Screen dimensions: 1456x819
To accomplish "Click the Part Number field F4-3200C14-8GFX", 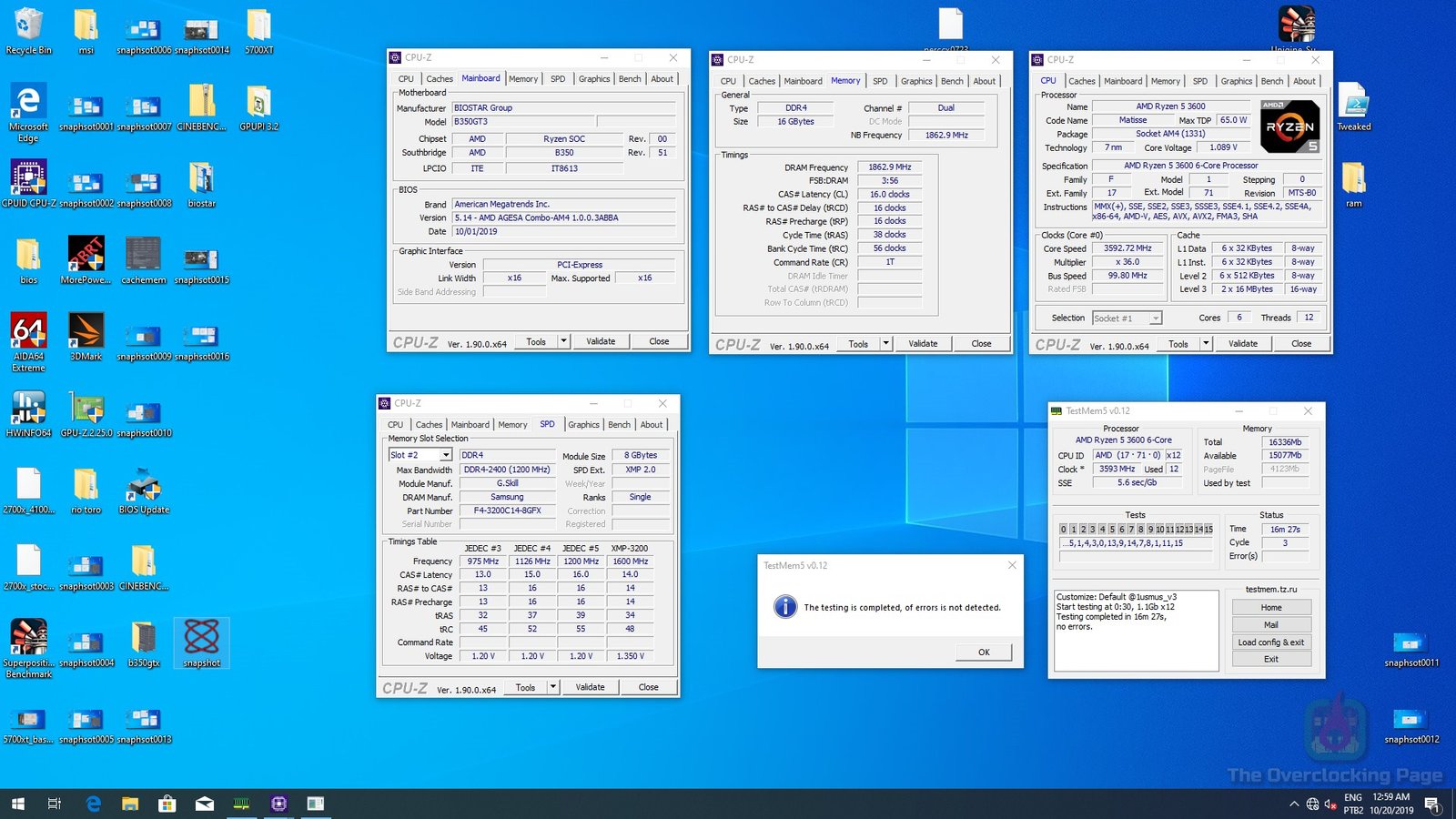I will pos(507,511).
